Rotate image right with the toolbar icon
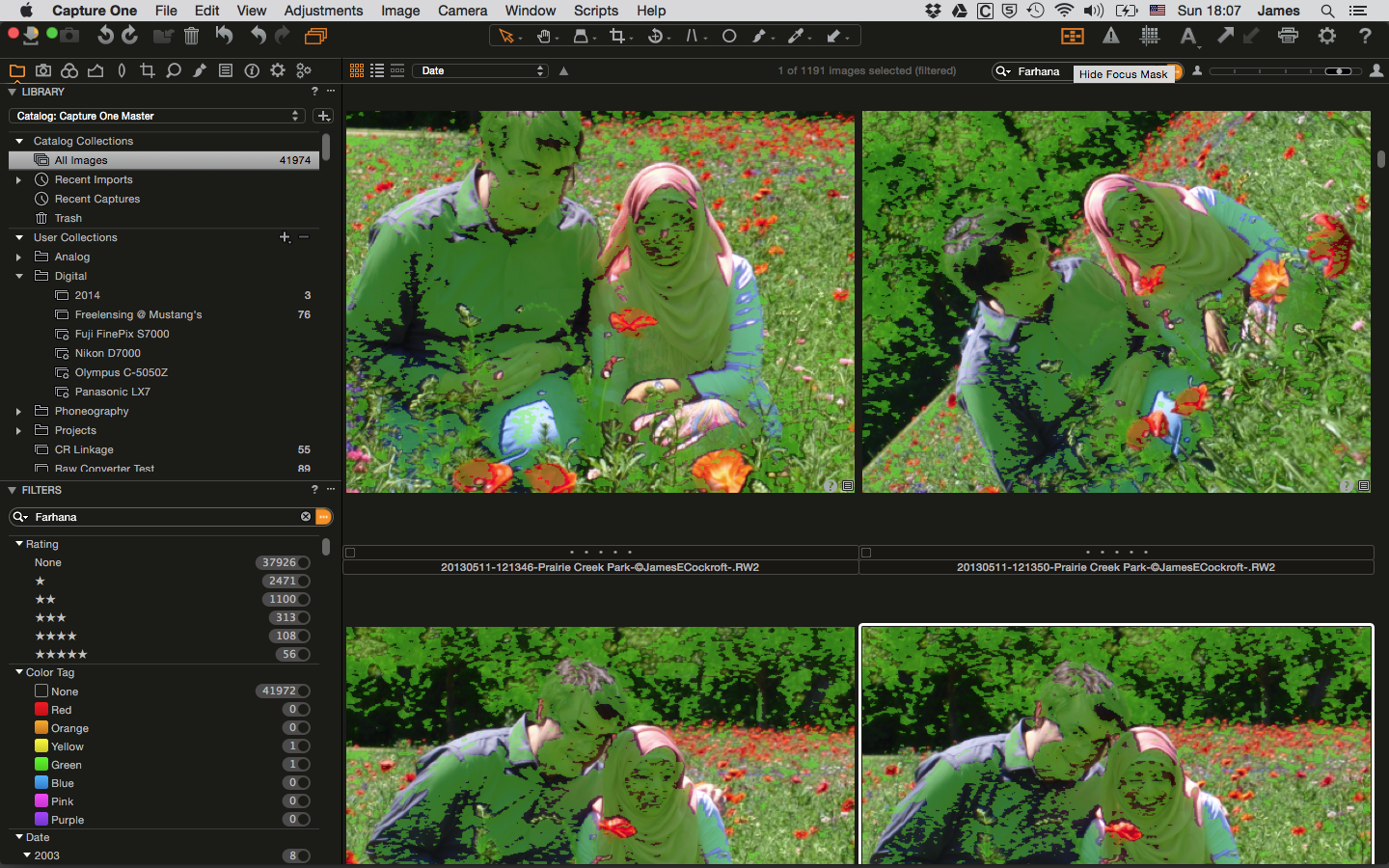The image size is (1389, 868). [130, 36]
